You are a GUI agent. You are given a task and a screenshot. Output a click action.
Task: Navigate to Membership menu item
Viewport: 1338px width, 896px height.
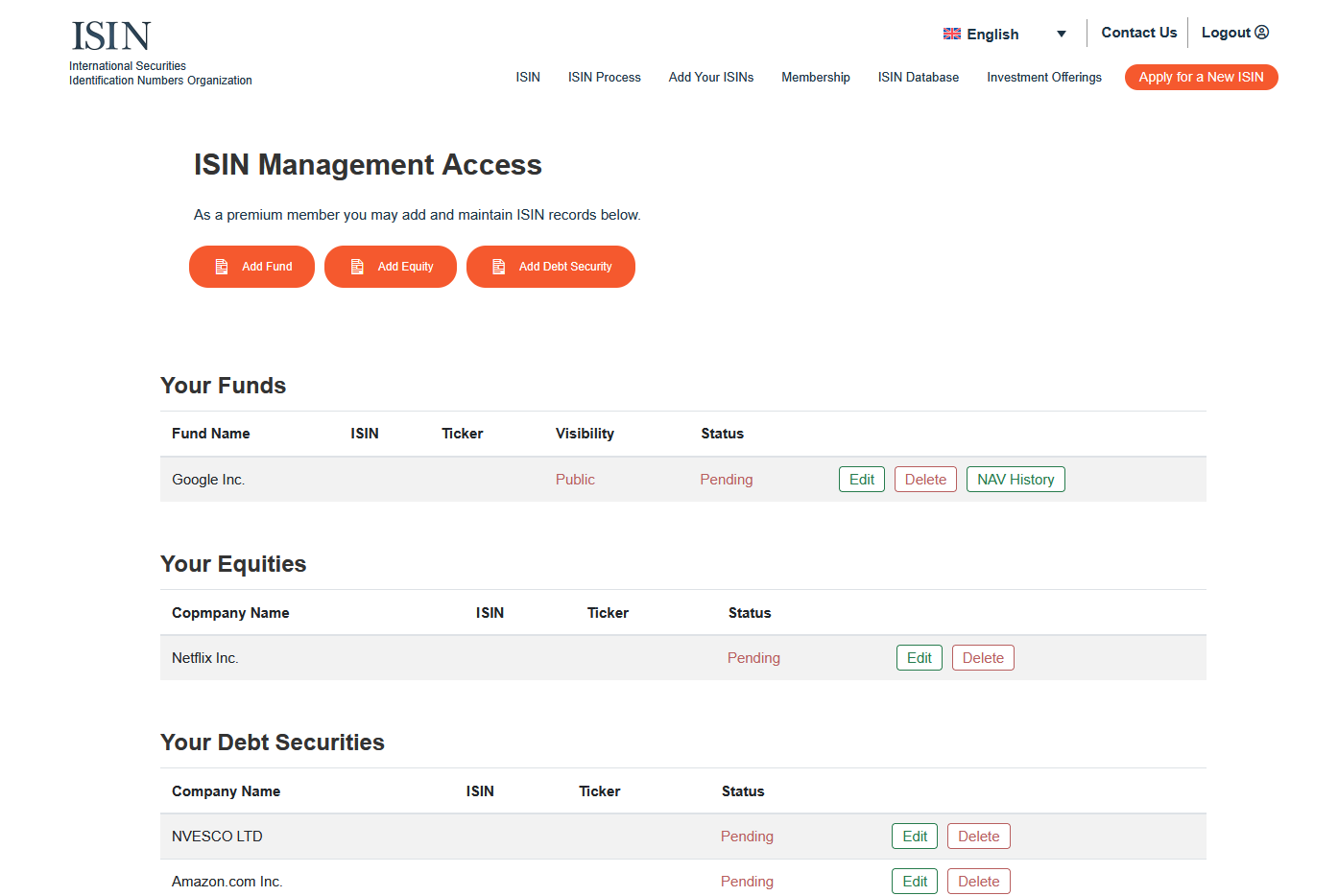coord(816,78)
